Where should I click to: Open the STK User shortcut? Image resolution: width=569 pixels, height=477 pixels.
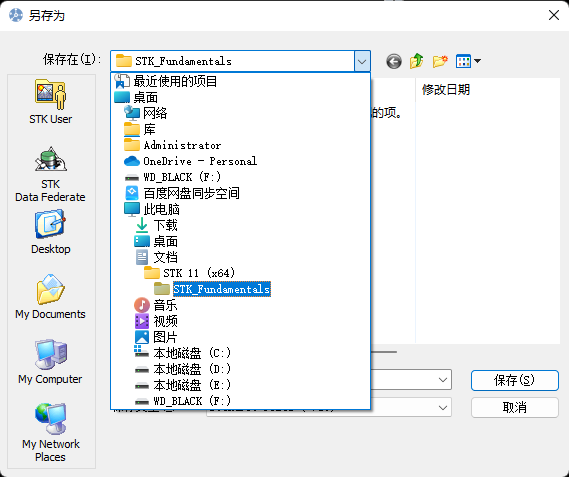pos(51,102)
